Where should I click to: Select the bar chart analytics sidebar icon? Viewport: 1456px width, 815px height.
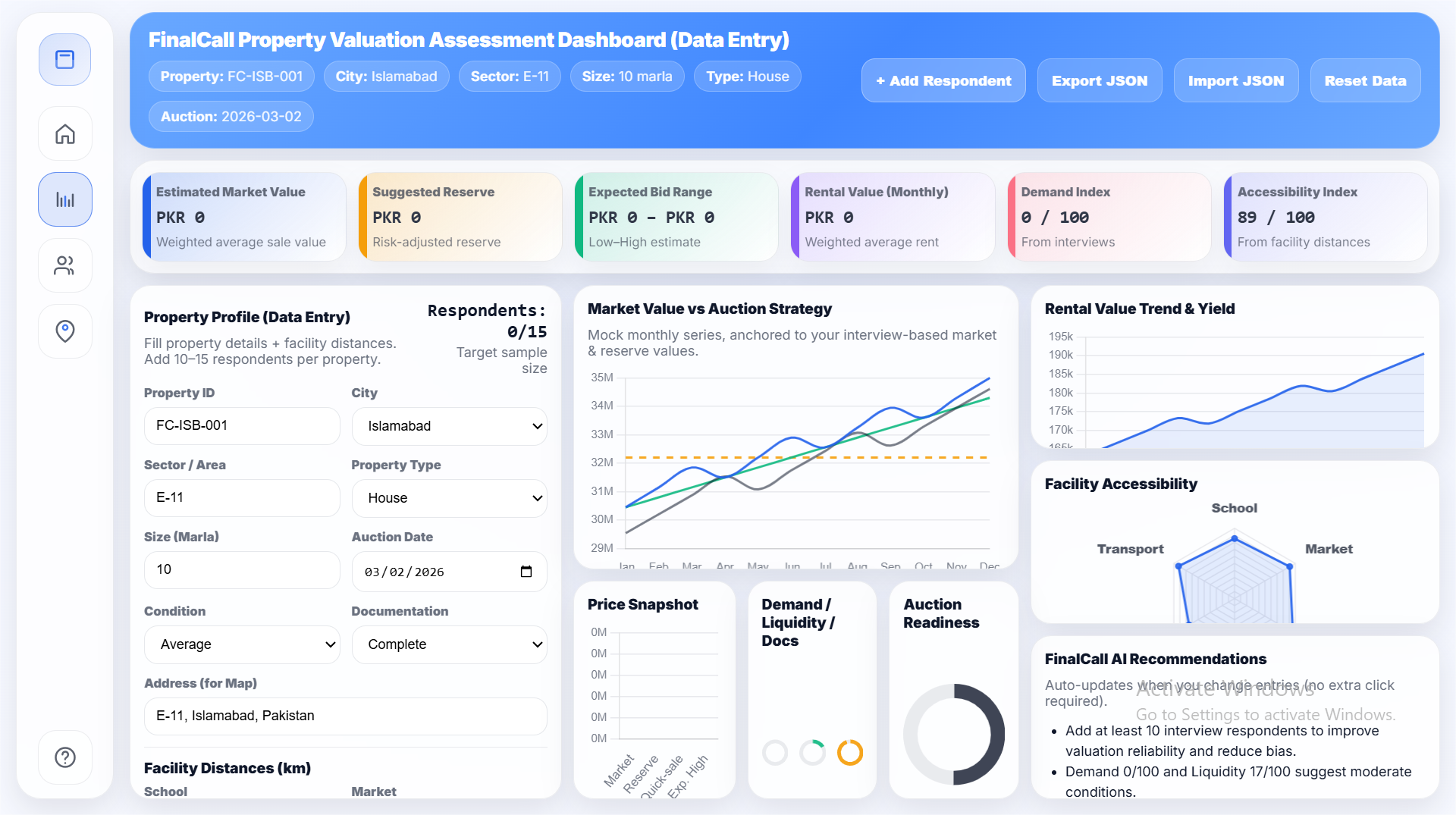pos(65,199)
